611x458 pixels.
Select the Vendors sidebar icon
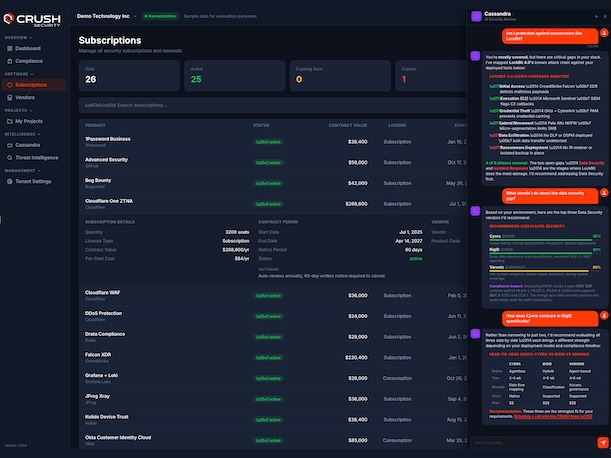[x=10, y=97]
